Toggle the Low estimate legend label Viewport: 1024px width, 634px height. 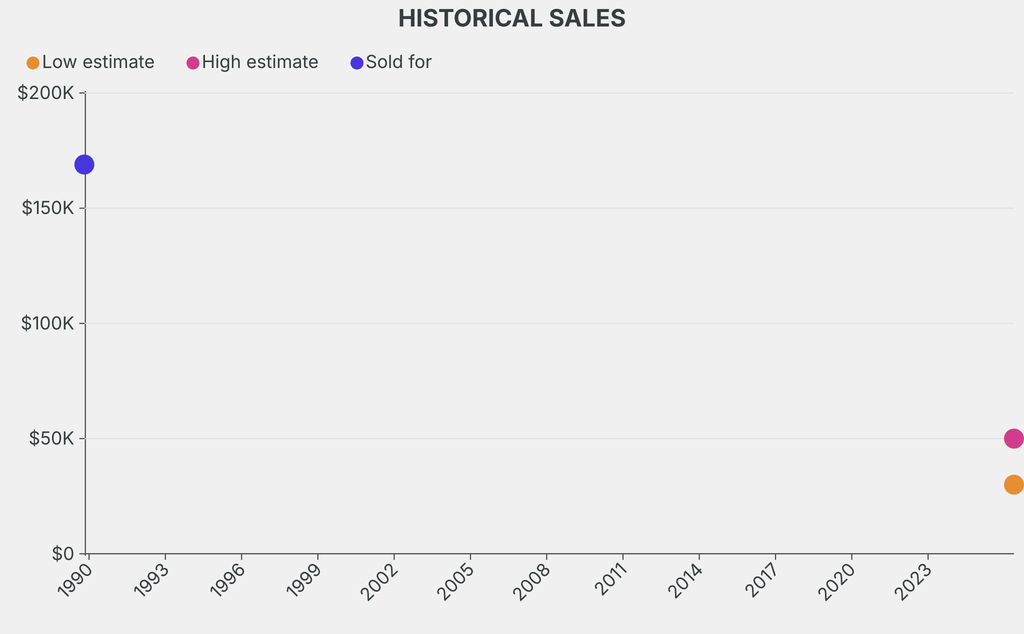[x=98, y=62]
